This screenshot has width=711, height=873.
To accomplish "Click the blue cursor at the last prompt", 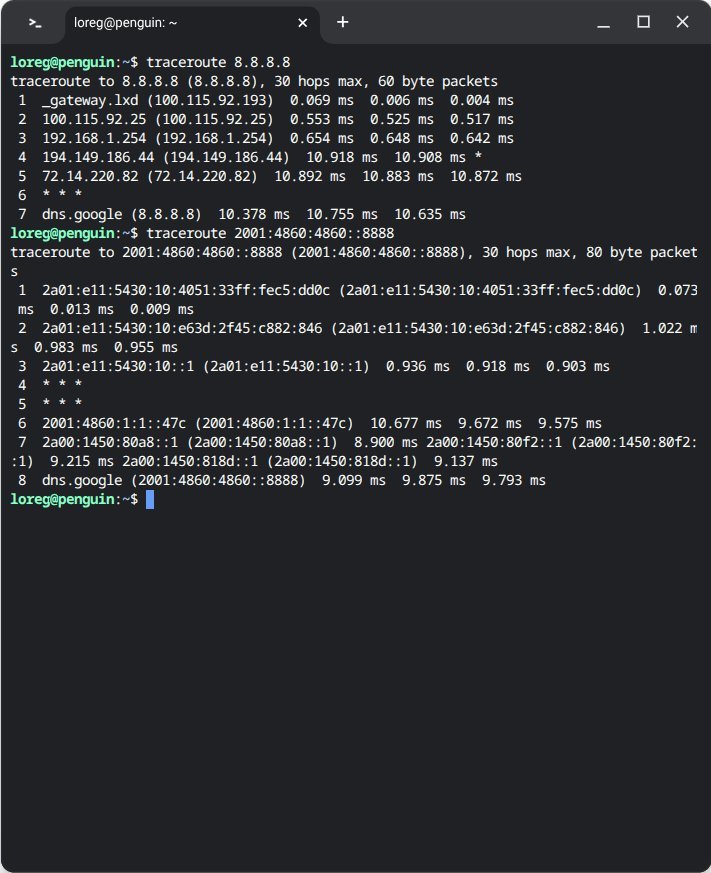I will point(150,499).
